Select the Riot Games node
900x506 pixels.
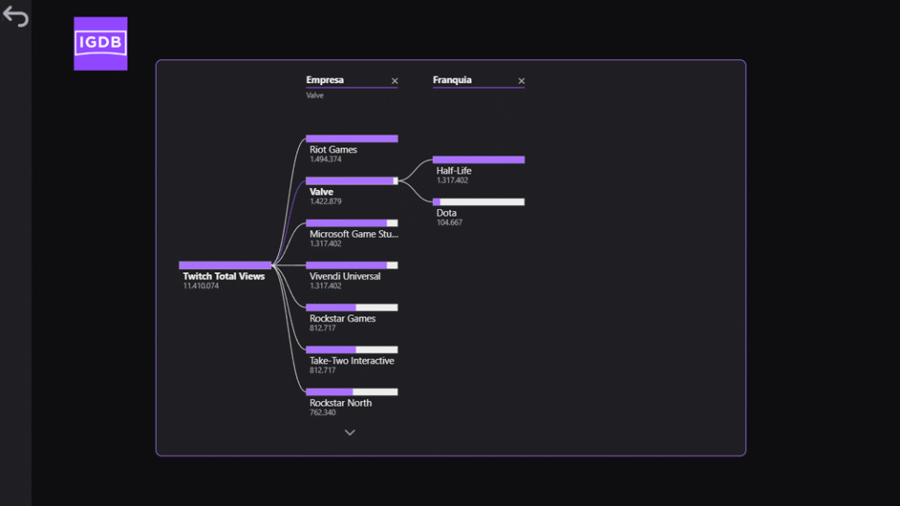[333, 150]
